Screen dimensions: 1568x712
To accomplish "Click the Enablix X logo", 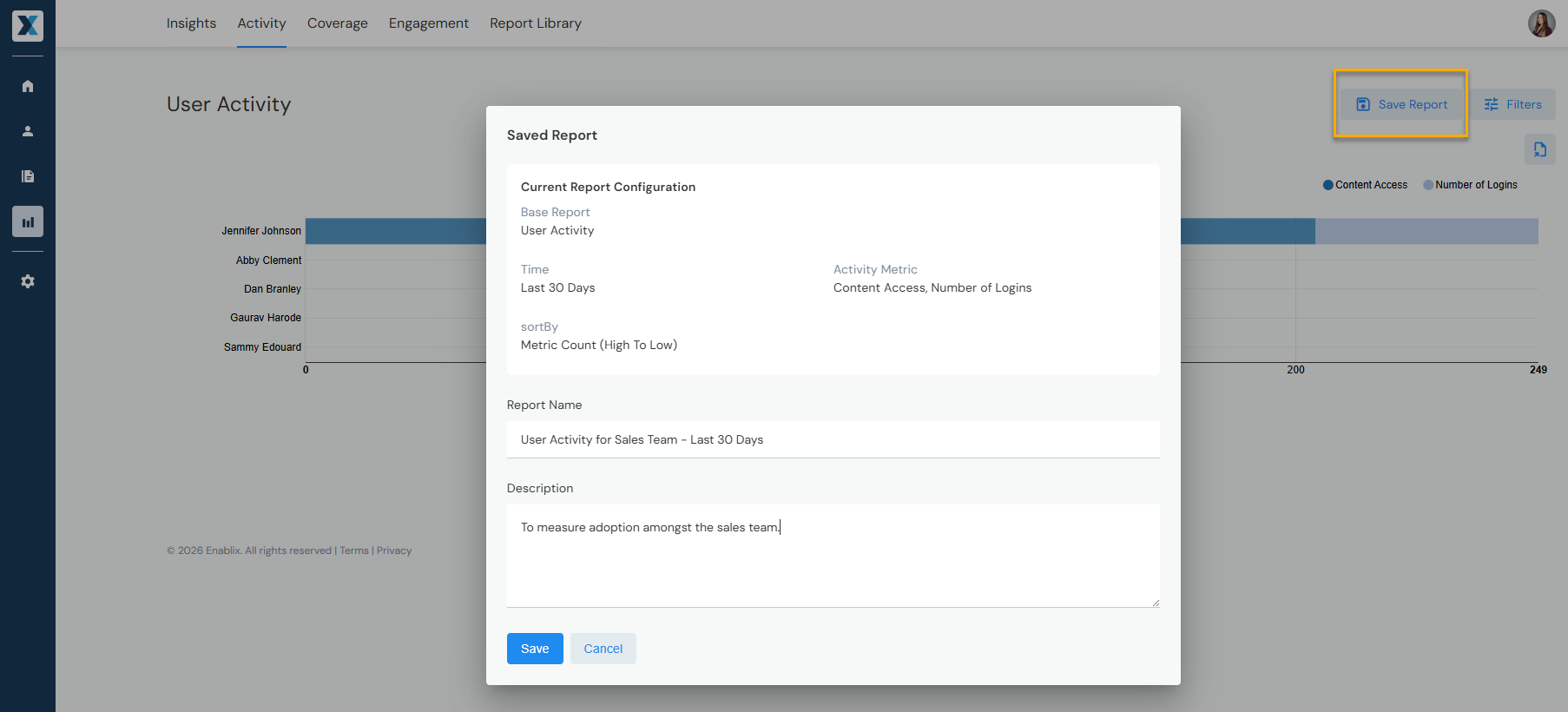I will [28, 26].
